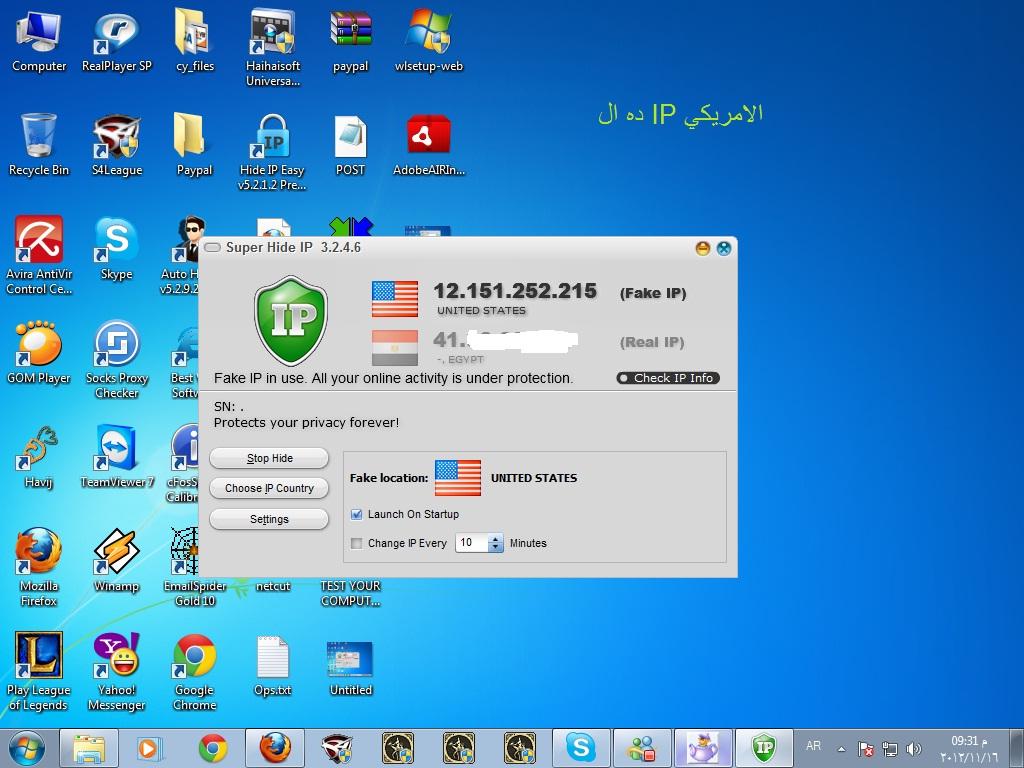Select the cy_files folder on desktop
Screen dimensions: 1024x768
pyautogui.click(x=194, y=41)
